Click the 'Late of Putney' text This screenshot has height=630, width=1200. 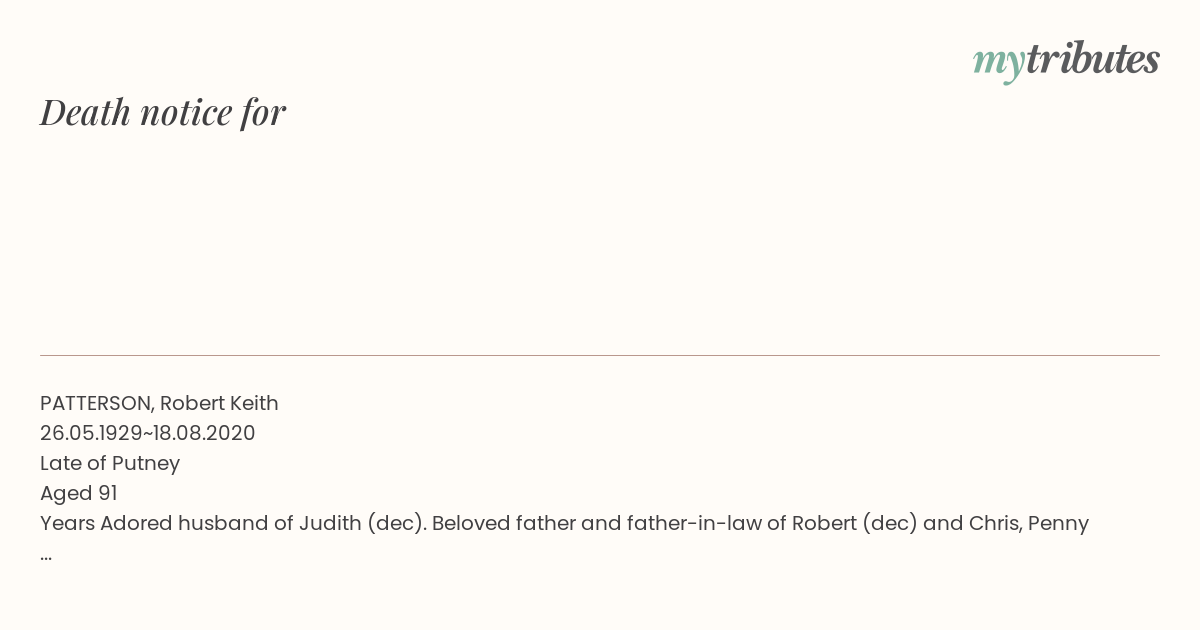point(110,463)
